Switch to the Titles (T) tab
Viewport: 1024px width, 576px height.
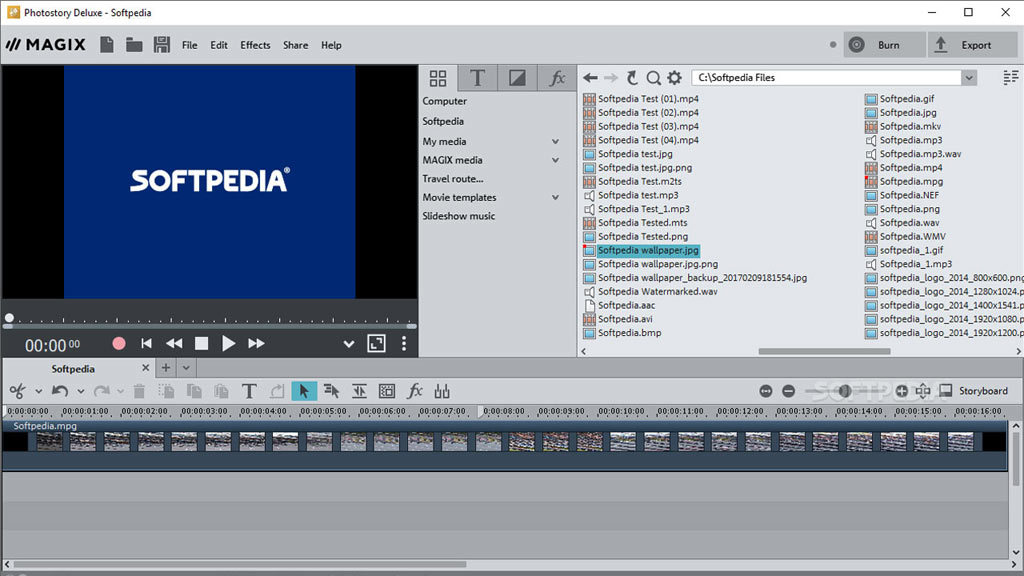477,78
